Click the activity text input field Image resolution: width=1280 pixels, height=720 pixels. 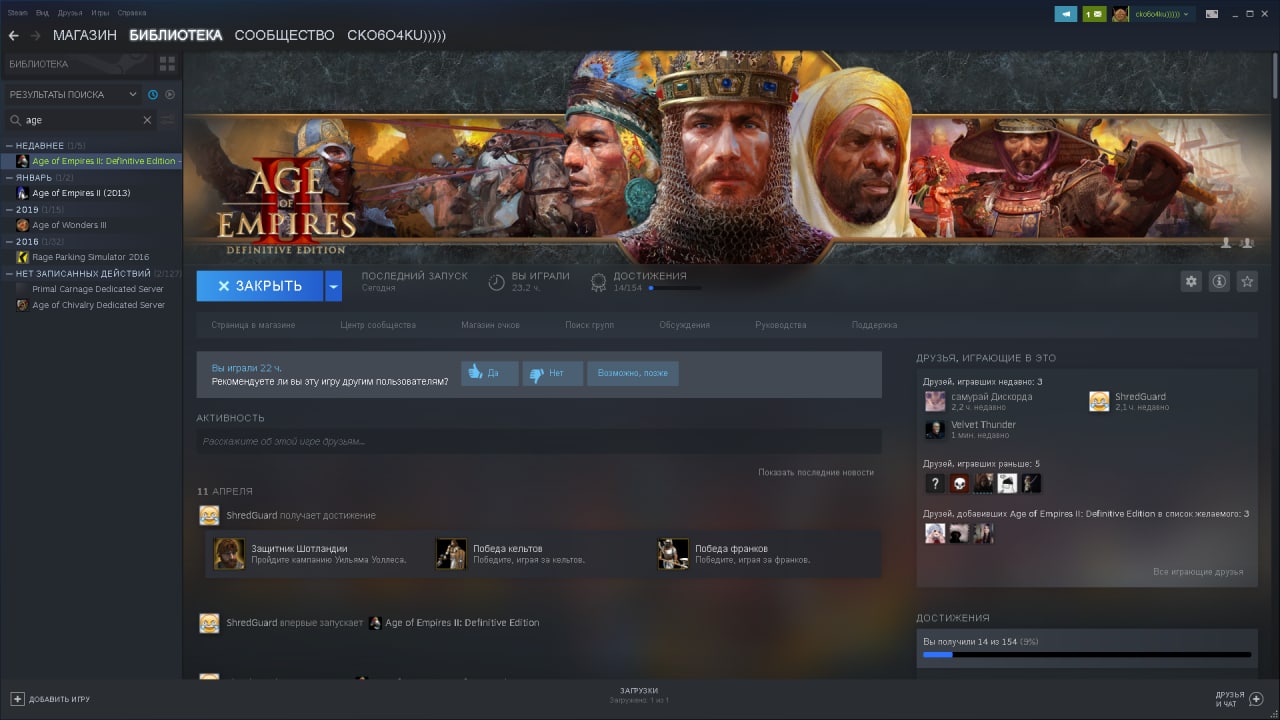coord(539,441)
